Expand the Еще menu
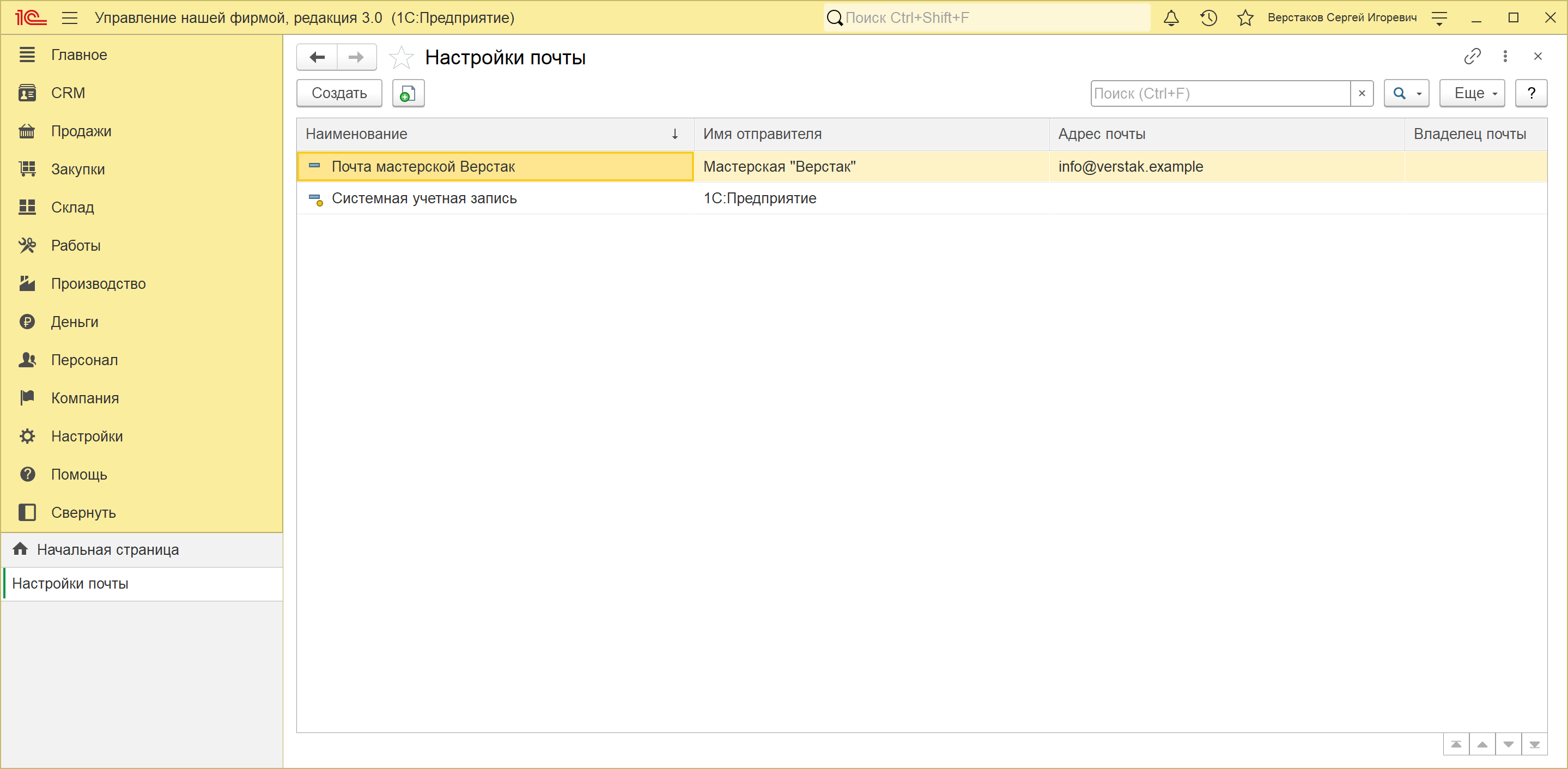The height and width of the screenshot is (769, 1568). click(x=1472, y=93)
